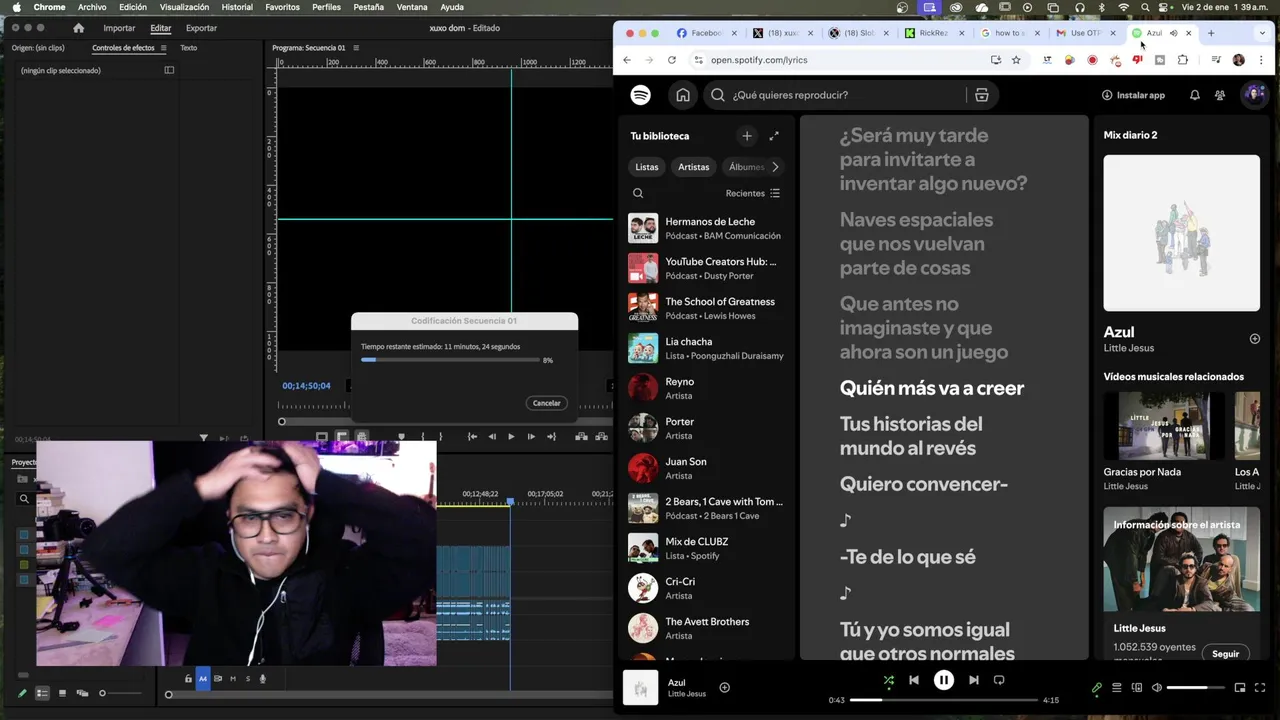
Task: Jump to lyric line Quién más va a creer
Action: coord(932,388)
